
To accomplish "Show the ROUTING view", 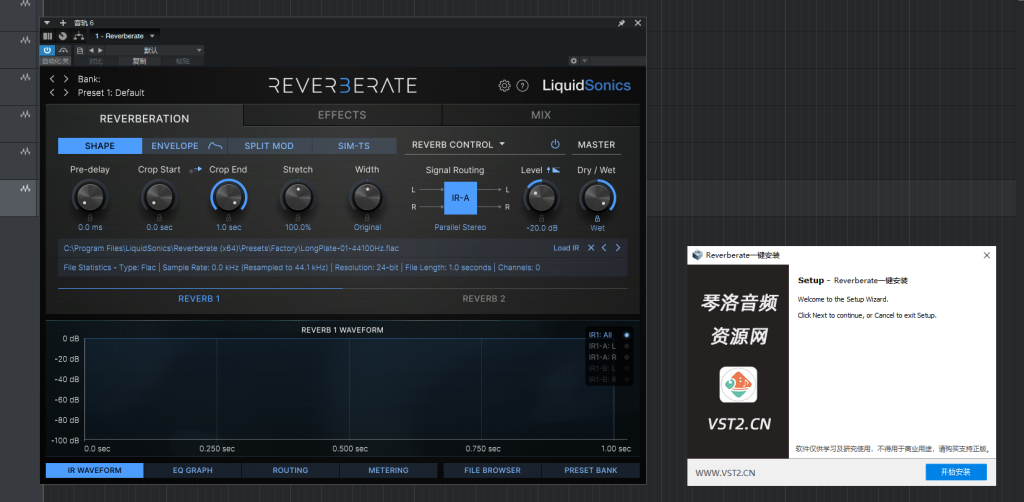I will tap(291, 470).
